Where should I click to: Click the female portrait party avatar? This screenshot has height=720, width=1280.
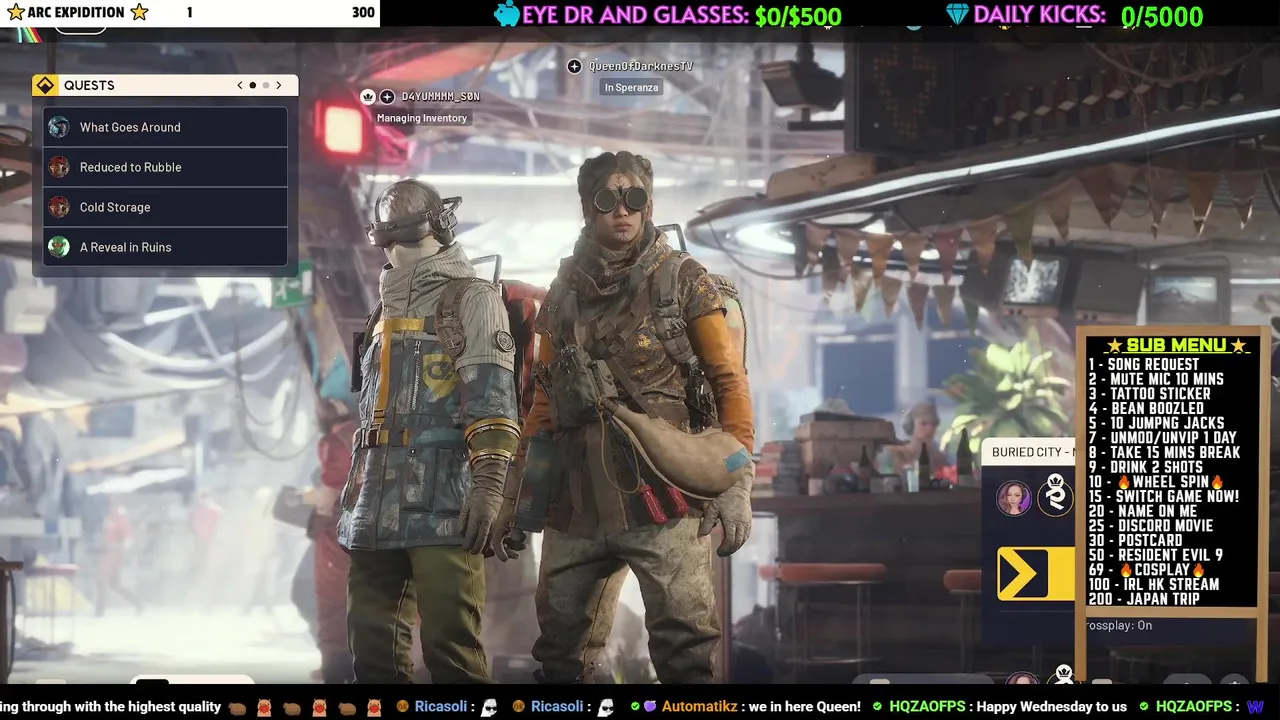(x=1013, y=497)
